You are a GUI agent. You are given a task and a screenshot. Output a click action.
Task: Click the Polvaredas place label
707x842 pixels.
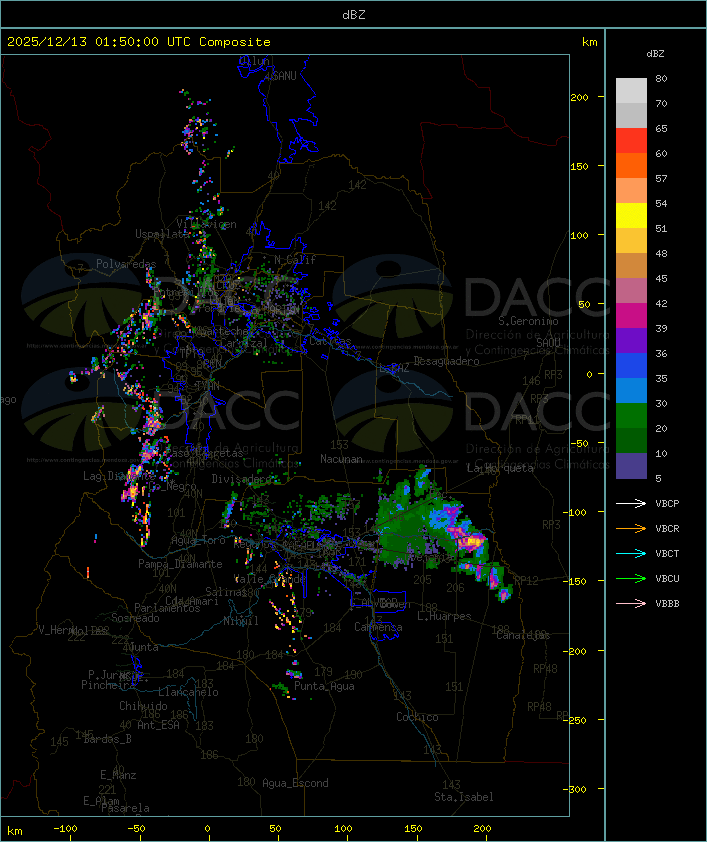[126, 264]
